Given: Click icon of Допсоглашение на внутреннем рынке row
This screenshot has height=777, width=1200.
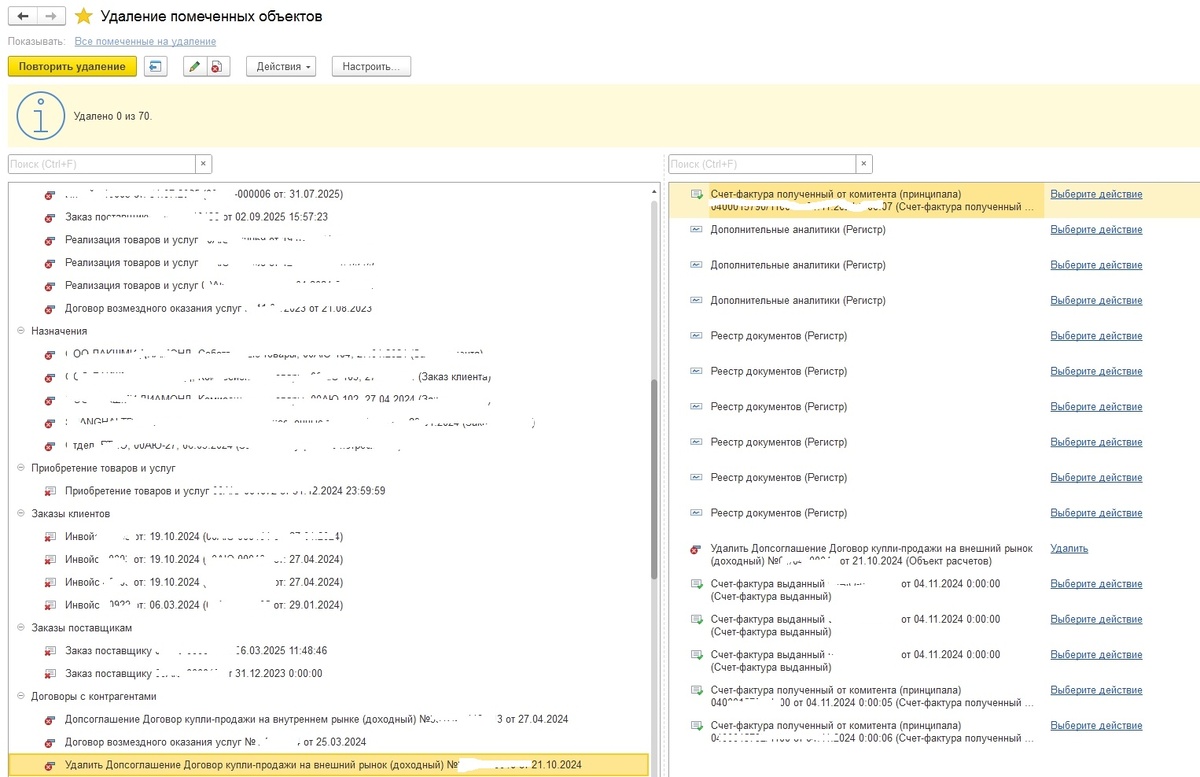Looking at the screenshot, I should (x=50, y=719).
